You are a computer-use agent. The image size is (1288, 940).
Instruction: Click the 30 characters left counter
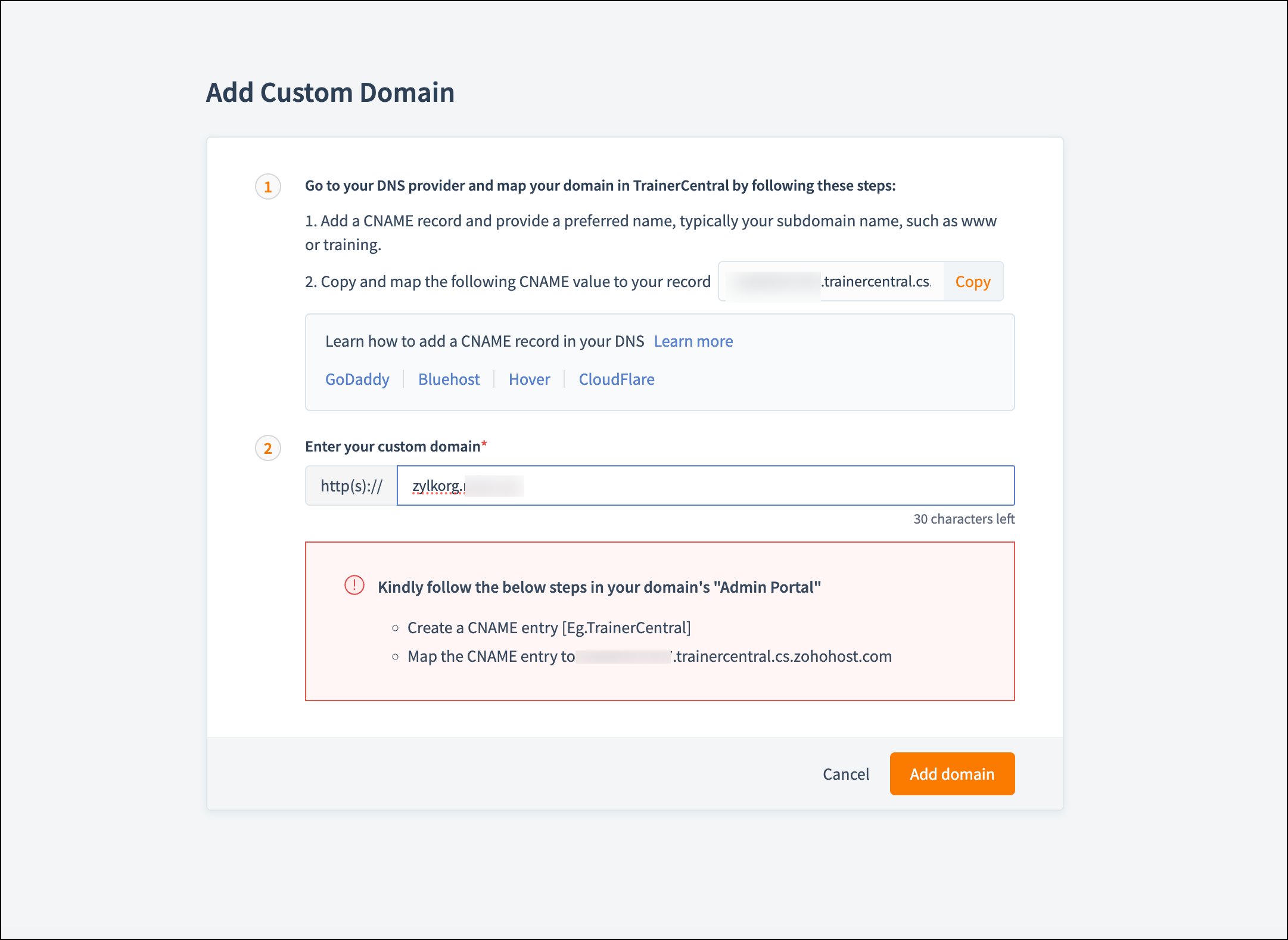pos(963,519)
